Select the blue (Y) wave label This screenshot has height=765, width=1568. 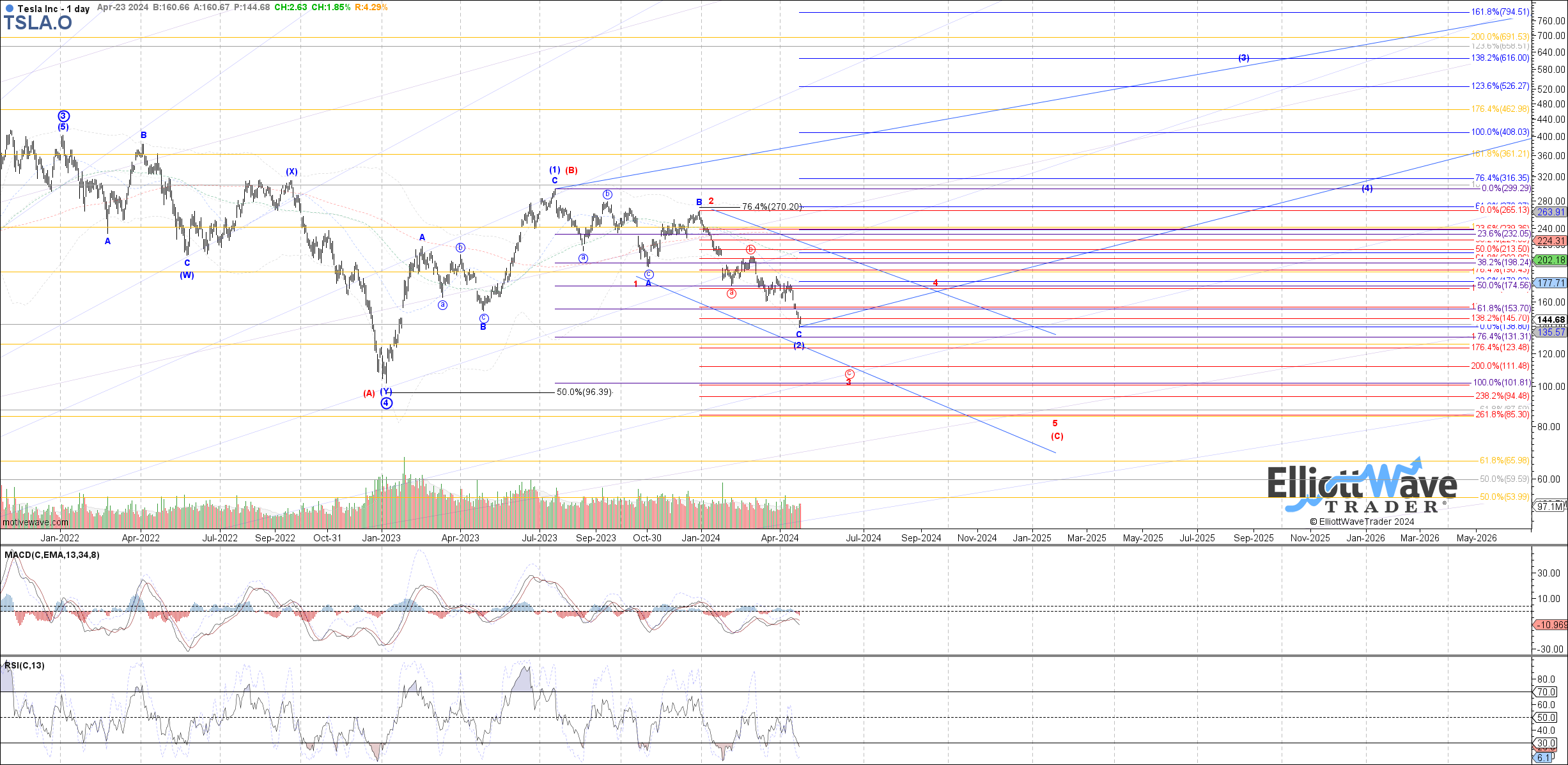tap(386, 391)
